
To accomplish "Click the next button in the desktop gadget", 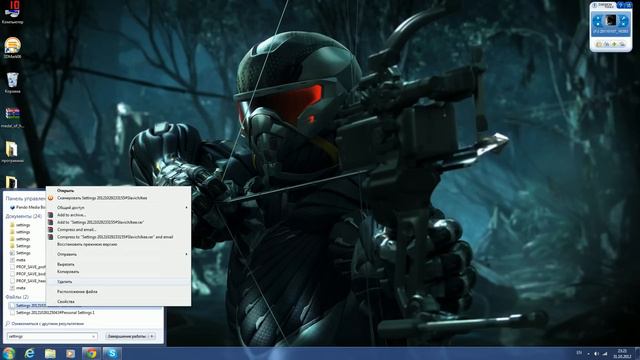I will pyautogui.click(x=623, y=20).
